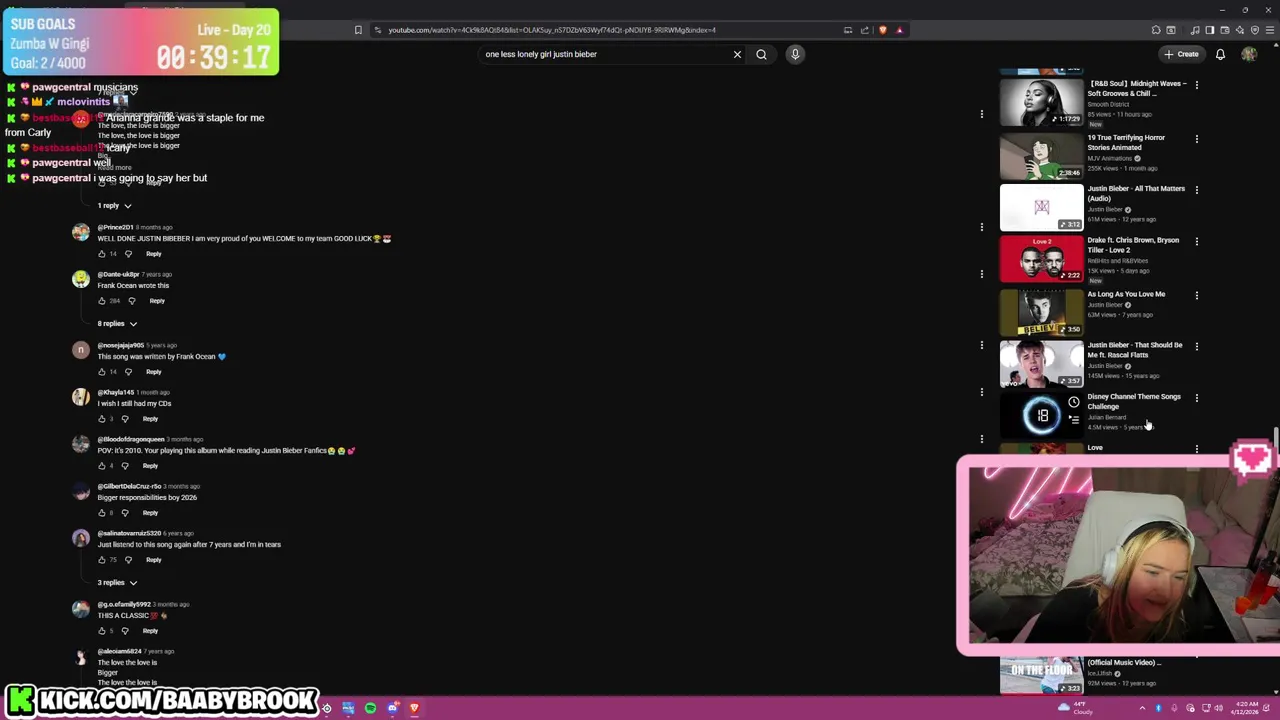Add Disney Channel video to queue icon
Screen dimensions: 1280x720
[x=1073, y=420]
